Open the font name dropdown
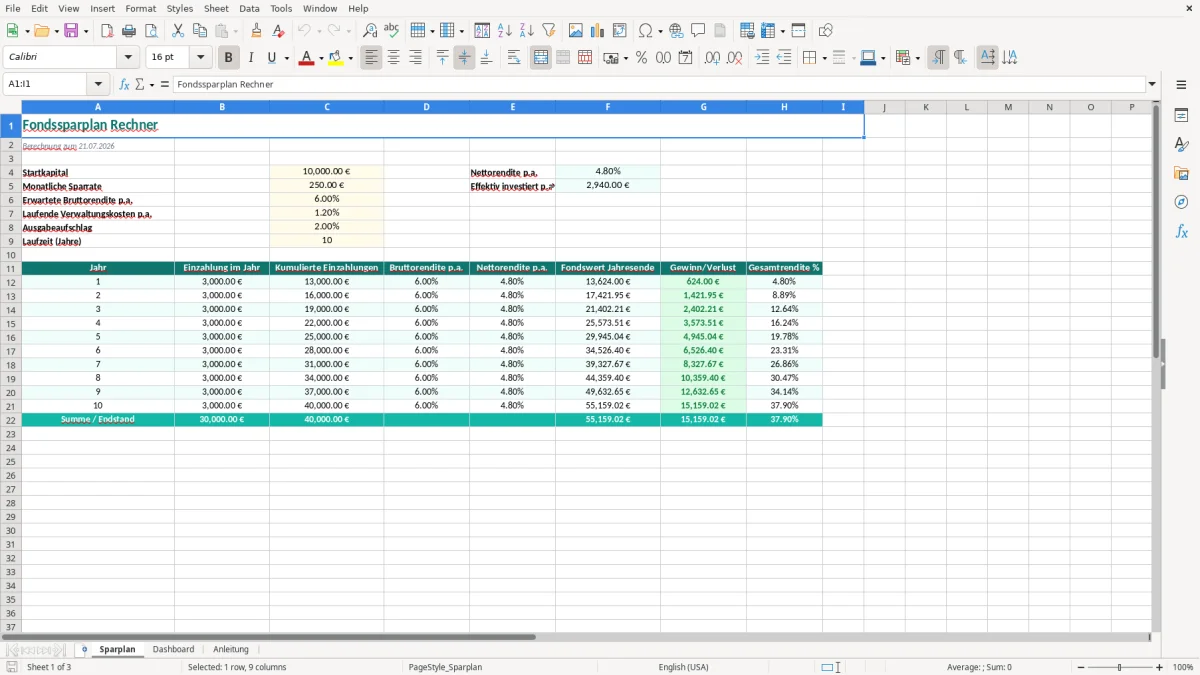Screen dimensions: 1200x675 point(128,58)
